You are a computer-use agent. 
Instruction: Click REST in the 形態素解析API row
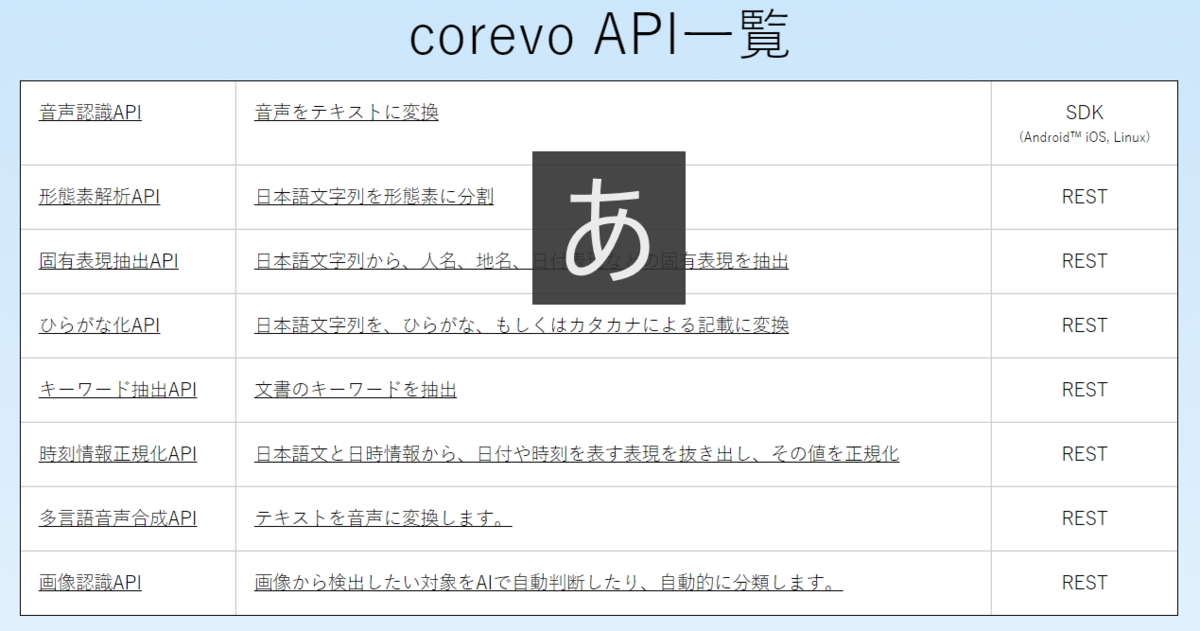tap(1084, 197)
